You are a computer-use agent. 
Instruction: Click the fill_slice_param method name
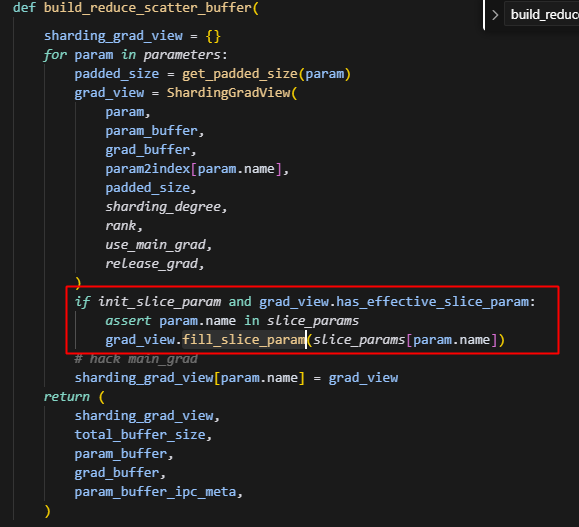[244, 340]
